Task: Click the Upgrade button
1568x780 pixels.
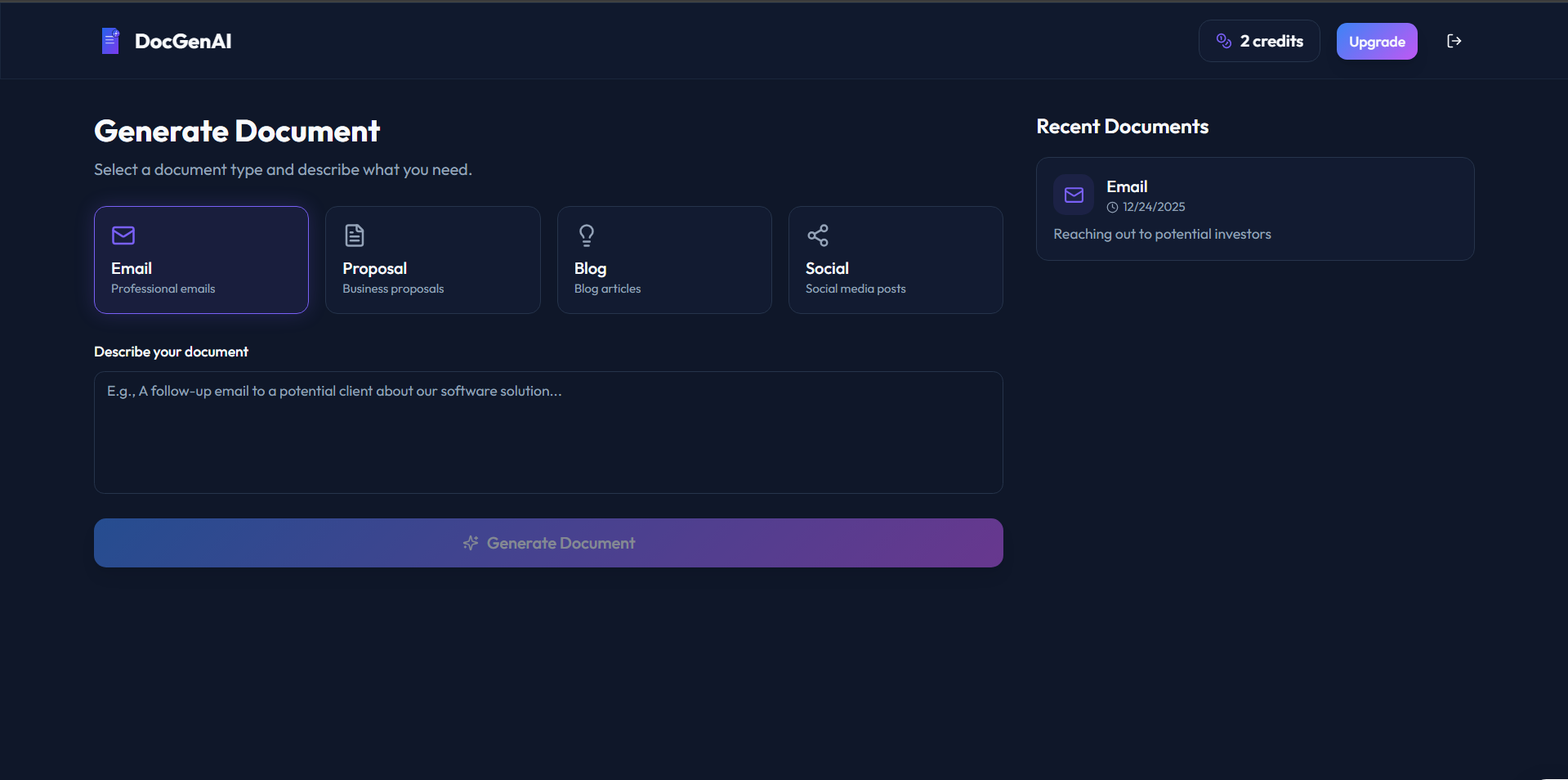Action: pyautogui.click(x=1376, y=42)
